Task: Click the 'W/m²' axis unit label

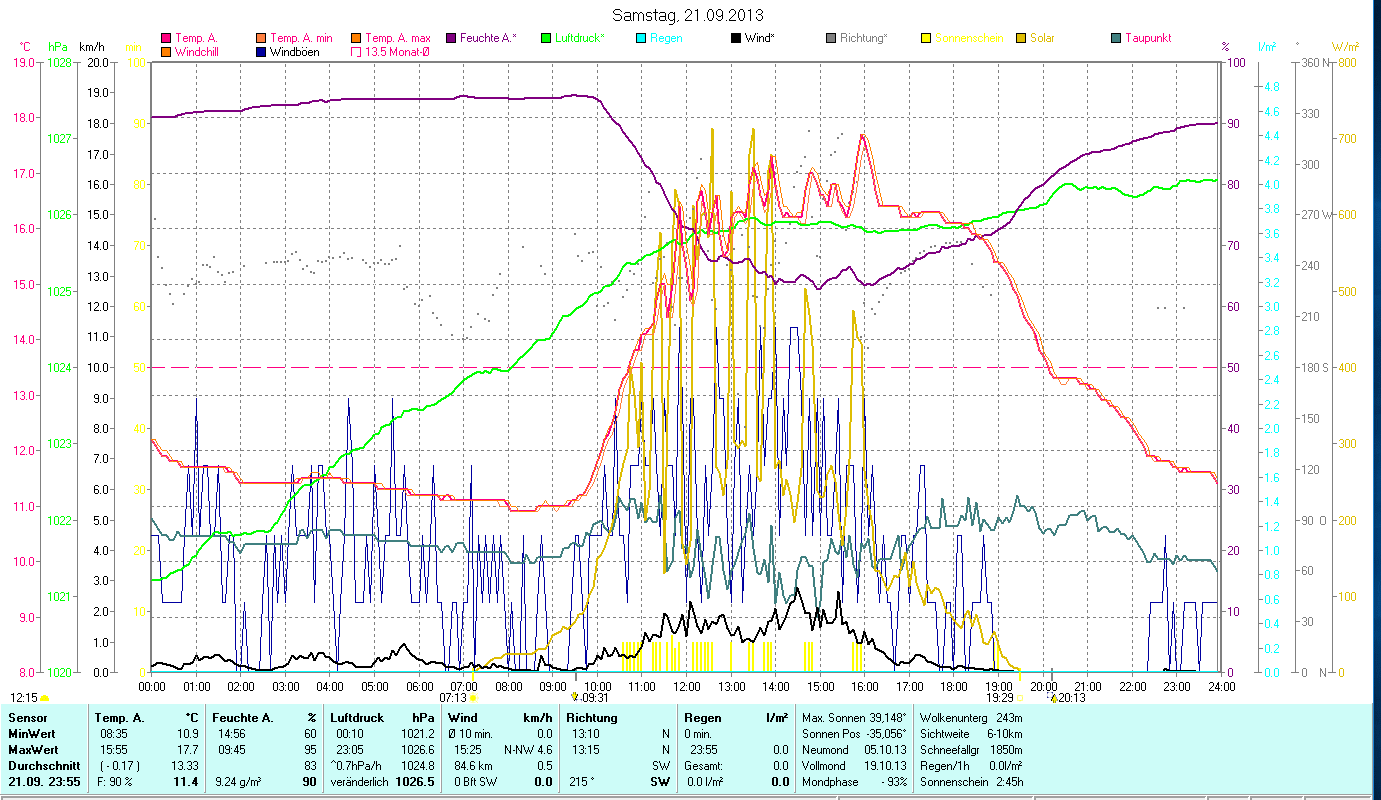Action: coord(1346,46)
